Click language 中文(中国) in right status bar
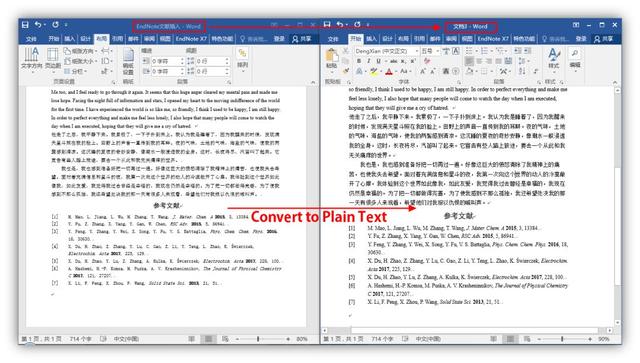The width and height of the screenshot is (640, 363). coord(428,339)
